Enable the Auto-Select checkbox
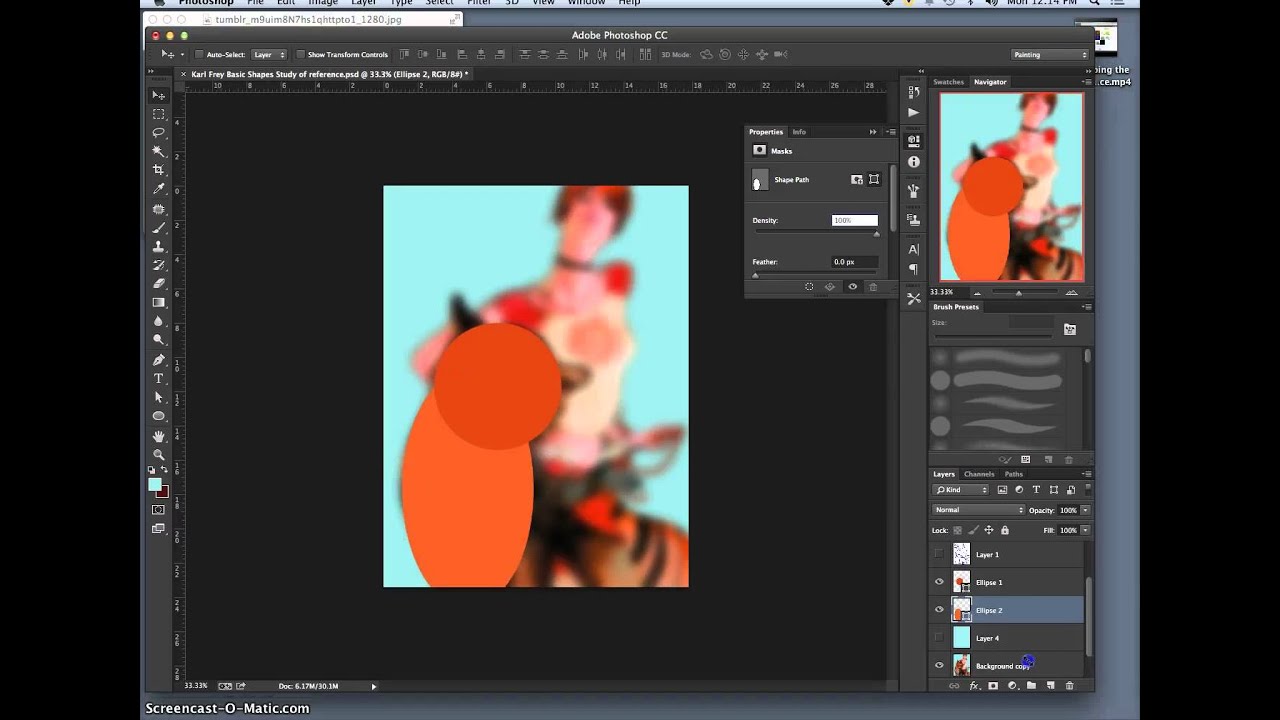1280x720 pixels. pyautogui.click(x=200, y=55)
